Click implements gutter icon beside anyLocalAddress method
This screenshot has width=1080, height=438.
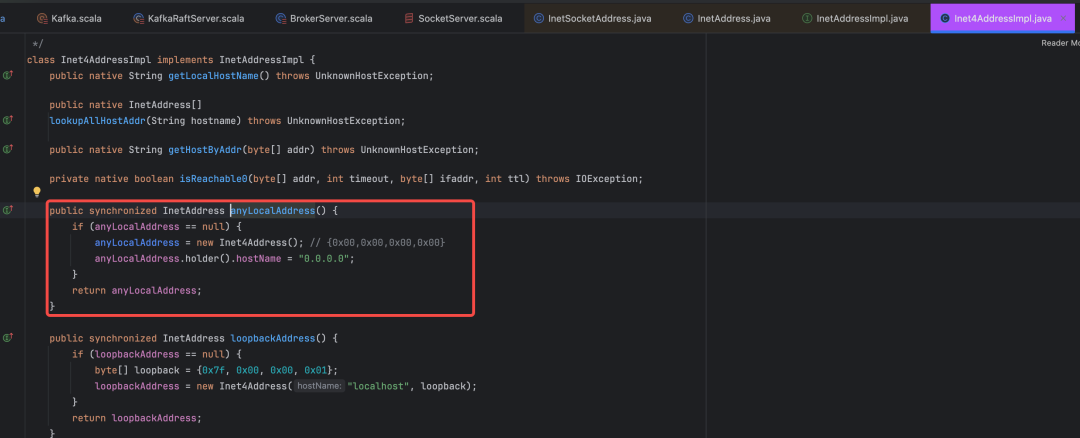point(8,210)
